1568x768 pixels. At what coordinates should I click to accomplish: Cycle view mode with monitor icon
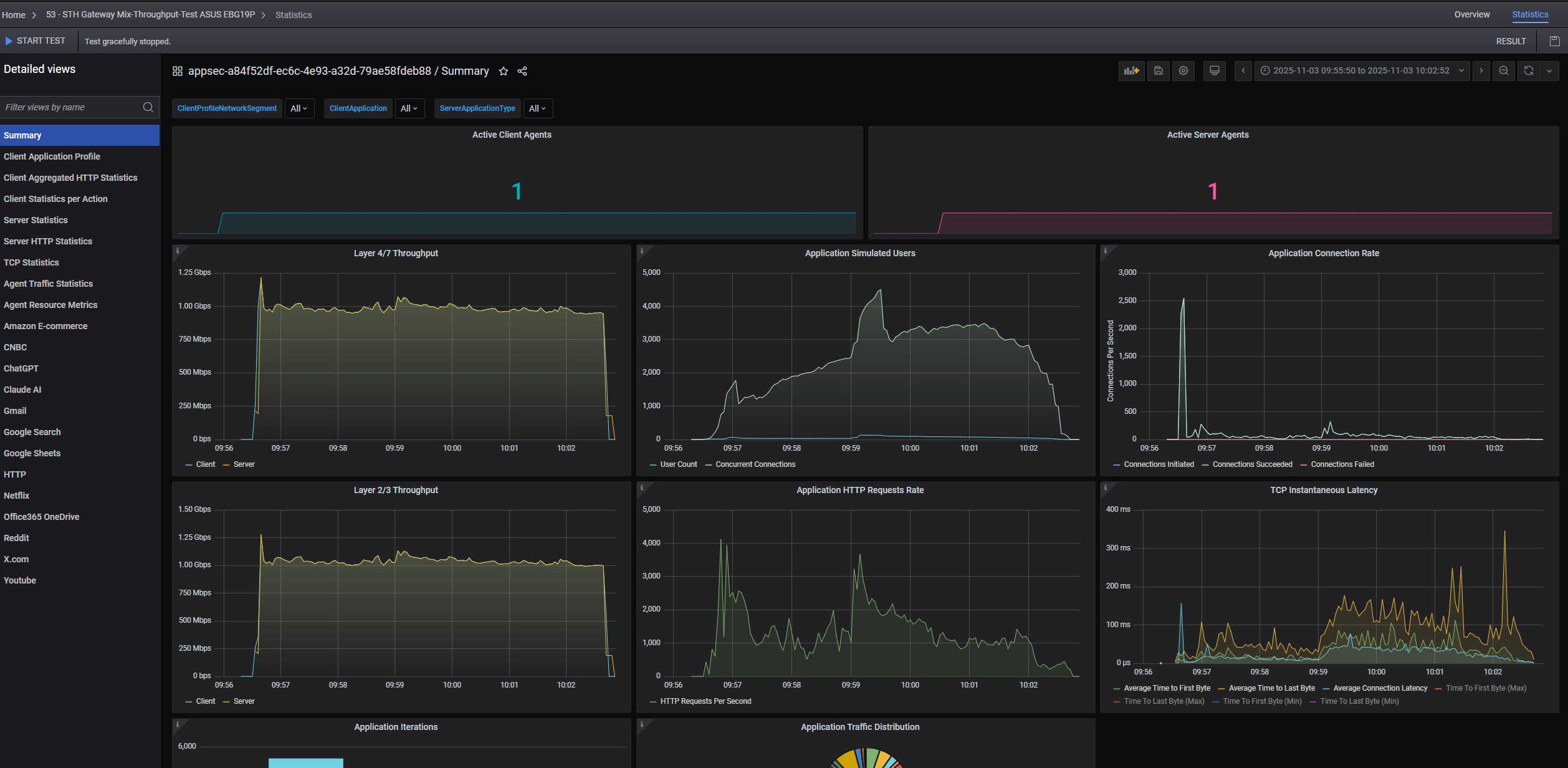[x=1214, y=71]
